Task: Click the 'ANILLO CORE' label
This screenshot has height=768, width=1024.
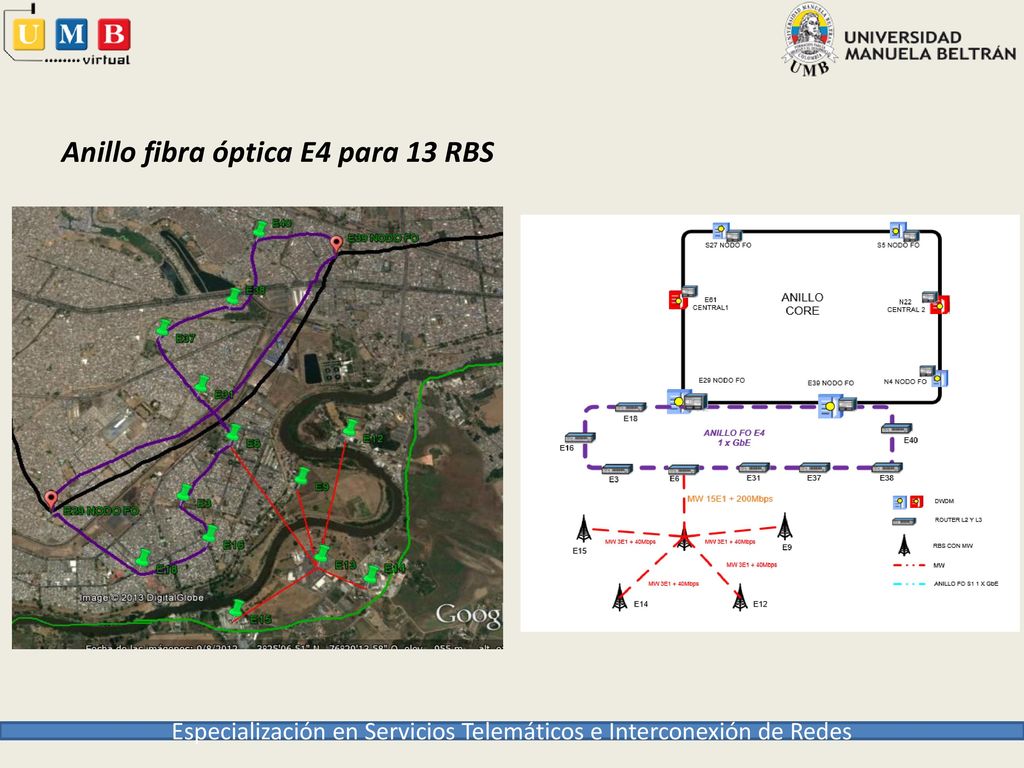Action: (x=802, y=304)
